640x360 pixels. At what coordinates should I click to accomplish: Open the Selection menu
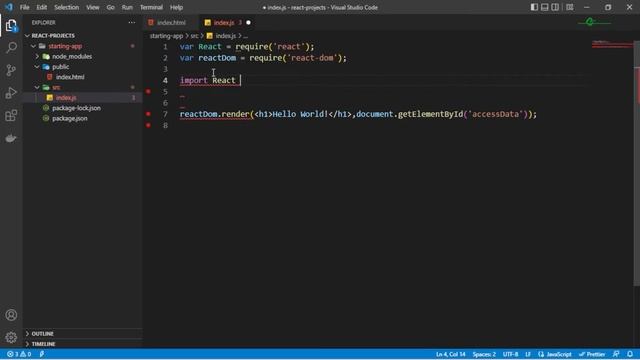pos(67,7)
